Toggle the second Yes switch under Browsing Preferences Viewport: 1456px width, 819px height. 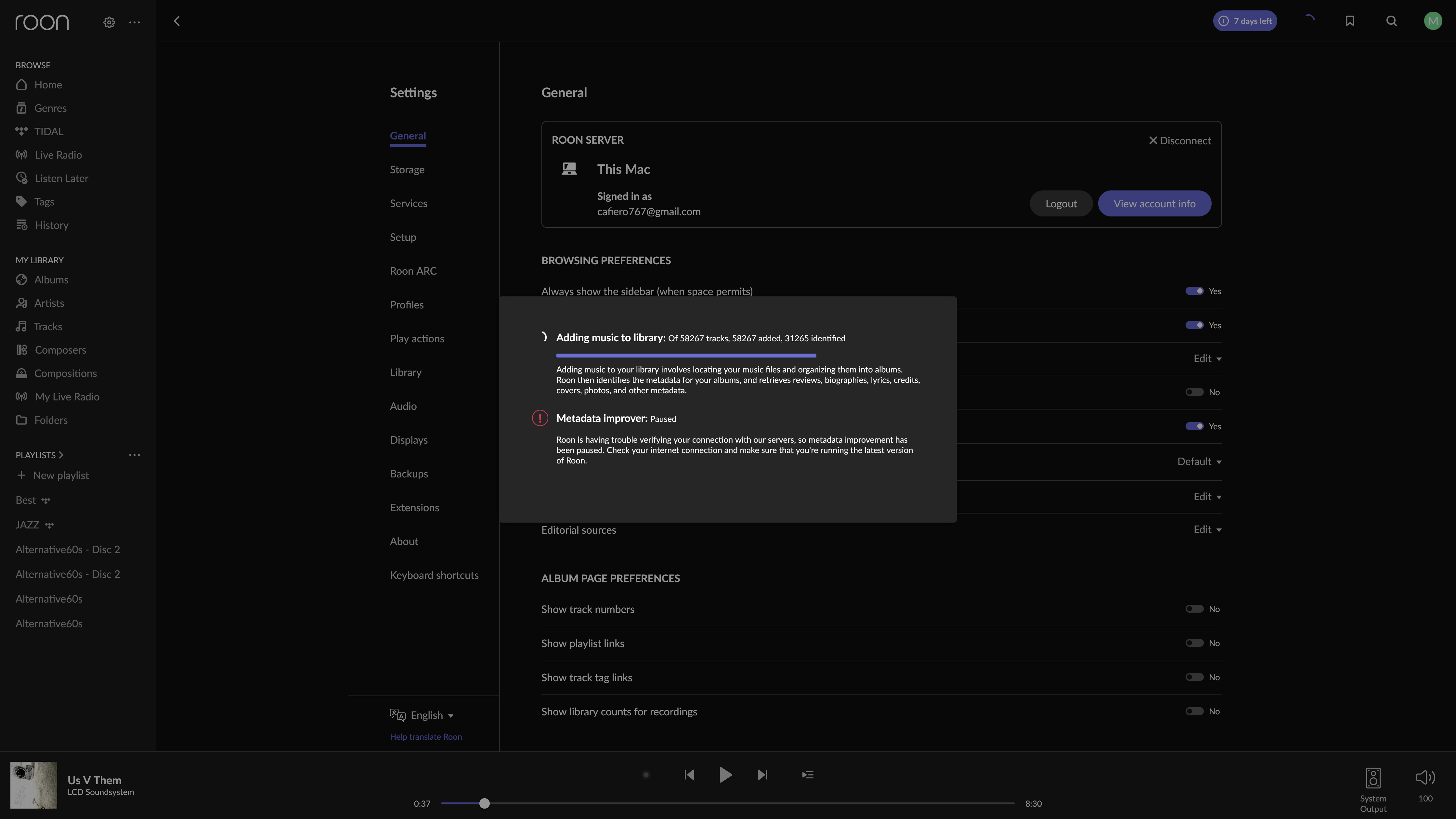click(x=1194, y=325)
